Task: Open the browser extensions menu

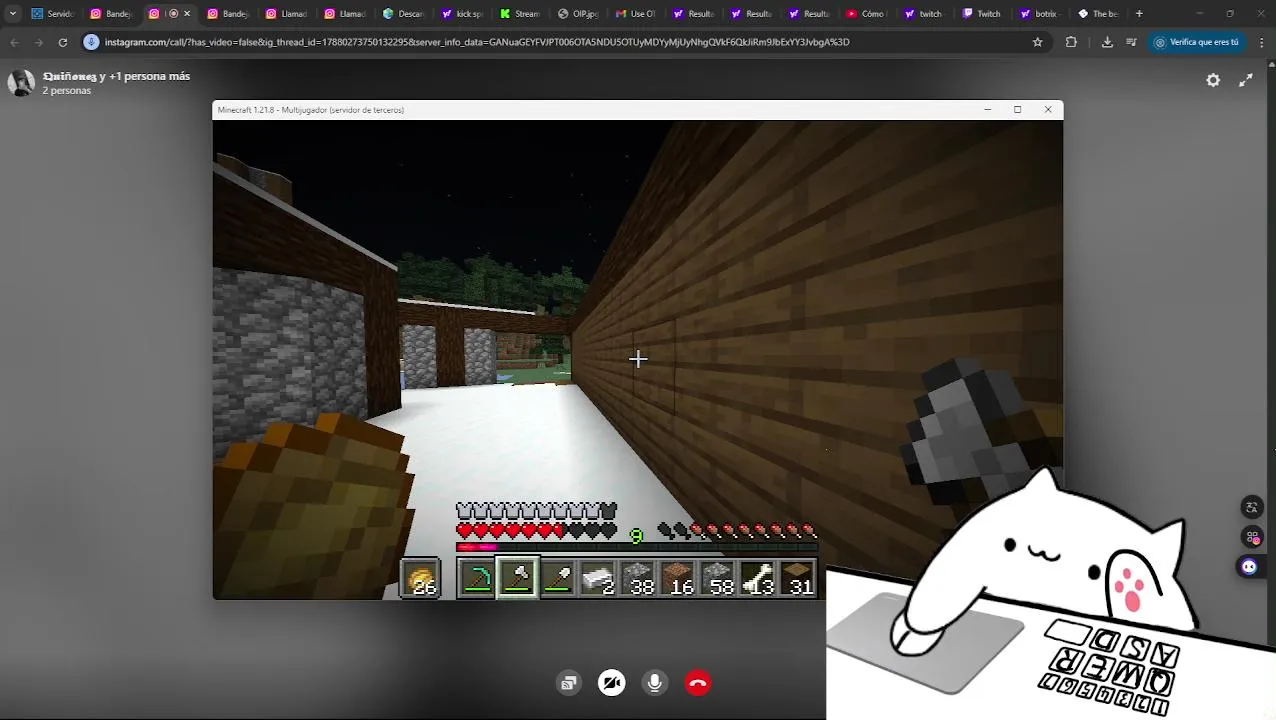Action: (x=1071, y=42)
